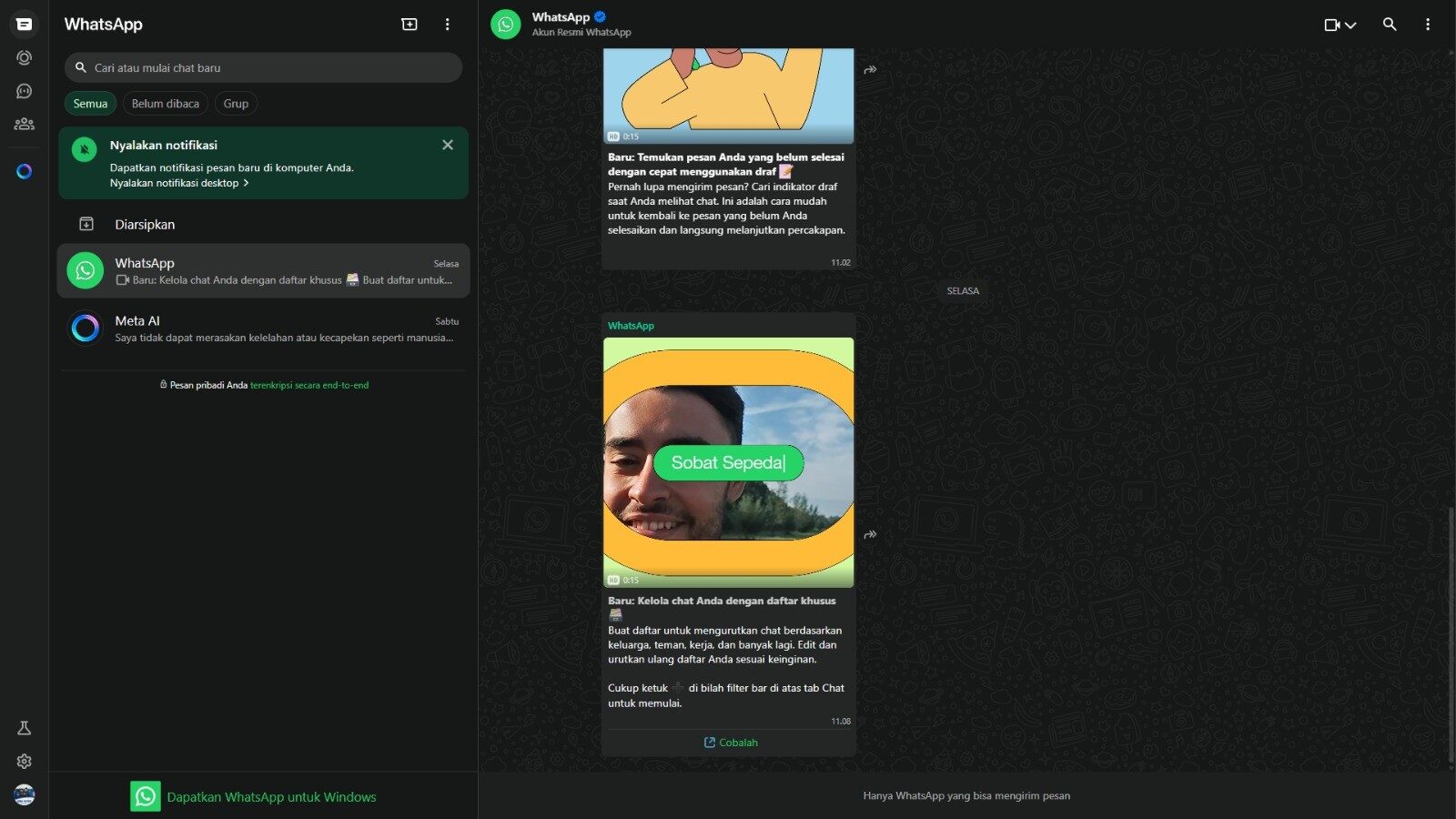The width and height of the screenshot is (1456, 819).
Task: Click the 11.02 message timestamp
Action: (x=841, y=262)
